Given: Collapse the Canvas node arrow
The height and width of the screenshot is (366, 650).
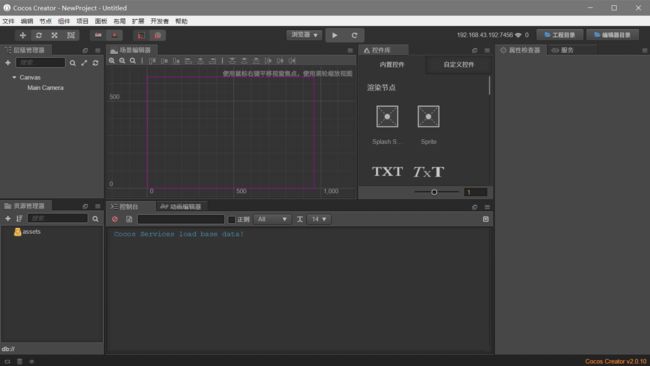Looking at the screenshot, I should (x=14, y=78).
